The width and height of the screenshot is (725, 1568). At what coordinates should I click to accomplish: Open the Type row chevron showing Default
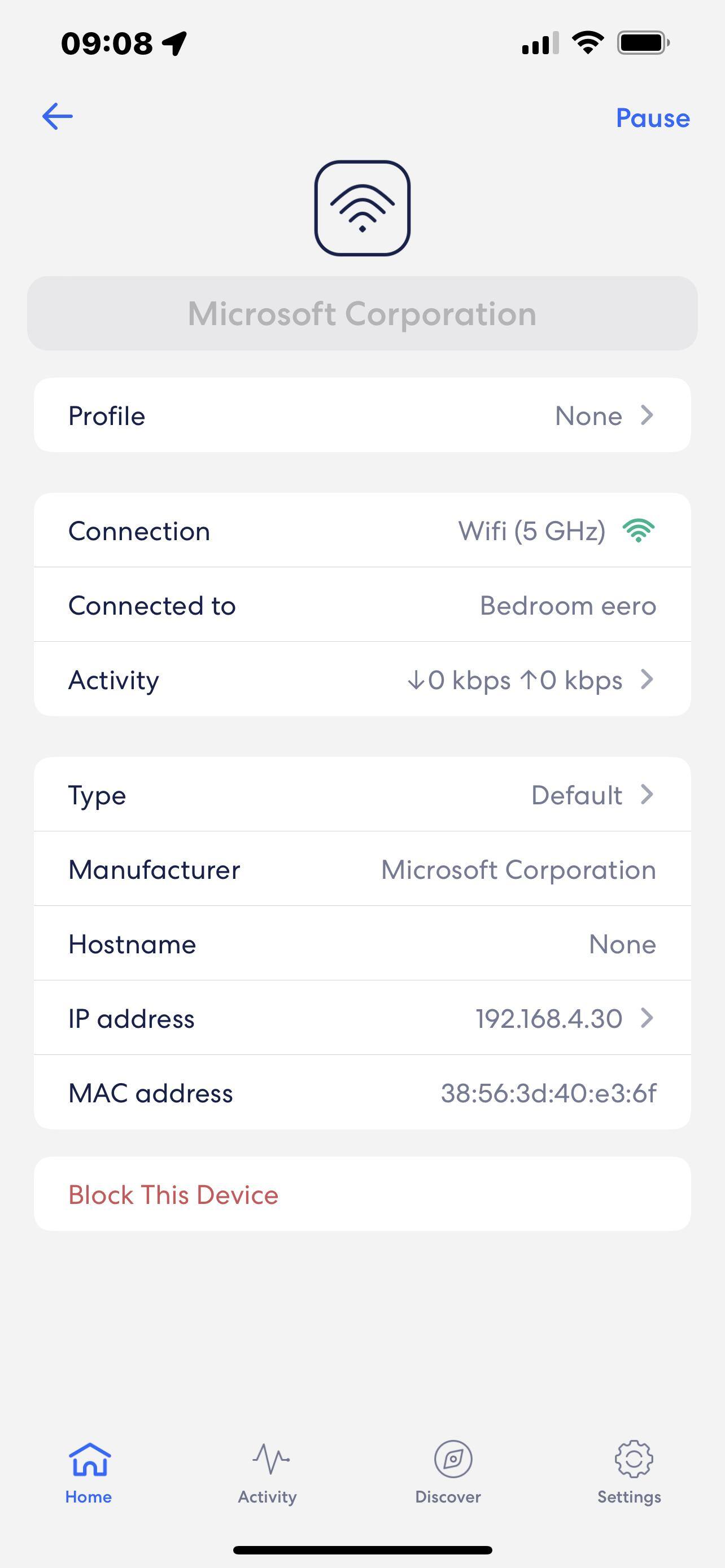point(647,794)
